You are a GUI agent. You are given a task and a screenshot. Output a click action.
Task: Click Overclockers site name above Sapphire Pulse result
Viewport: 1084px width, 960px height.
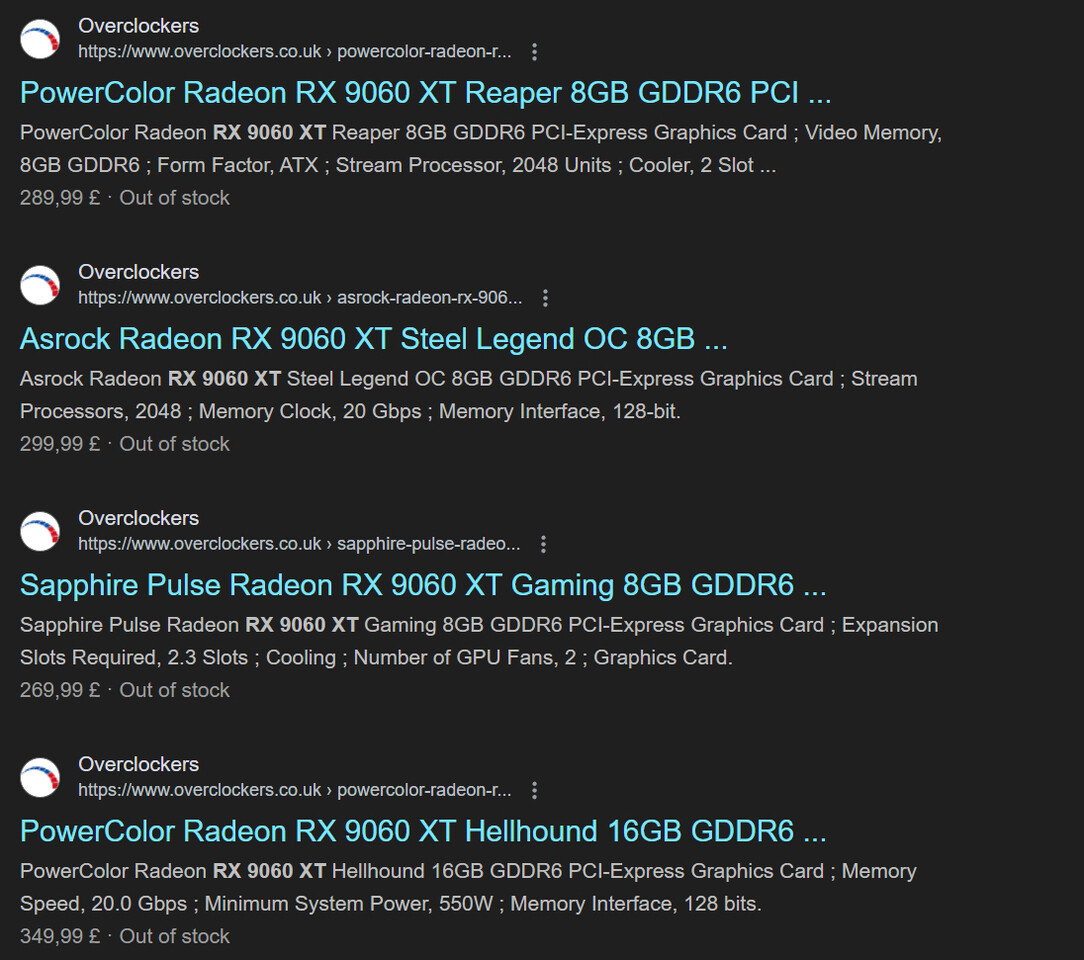(138, 518)
